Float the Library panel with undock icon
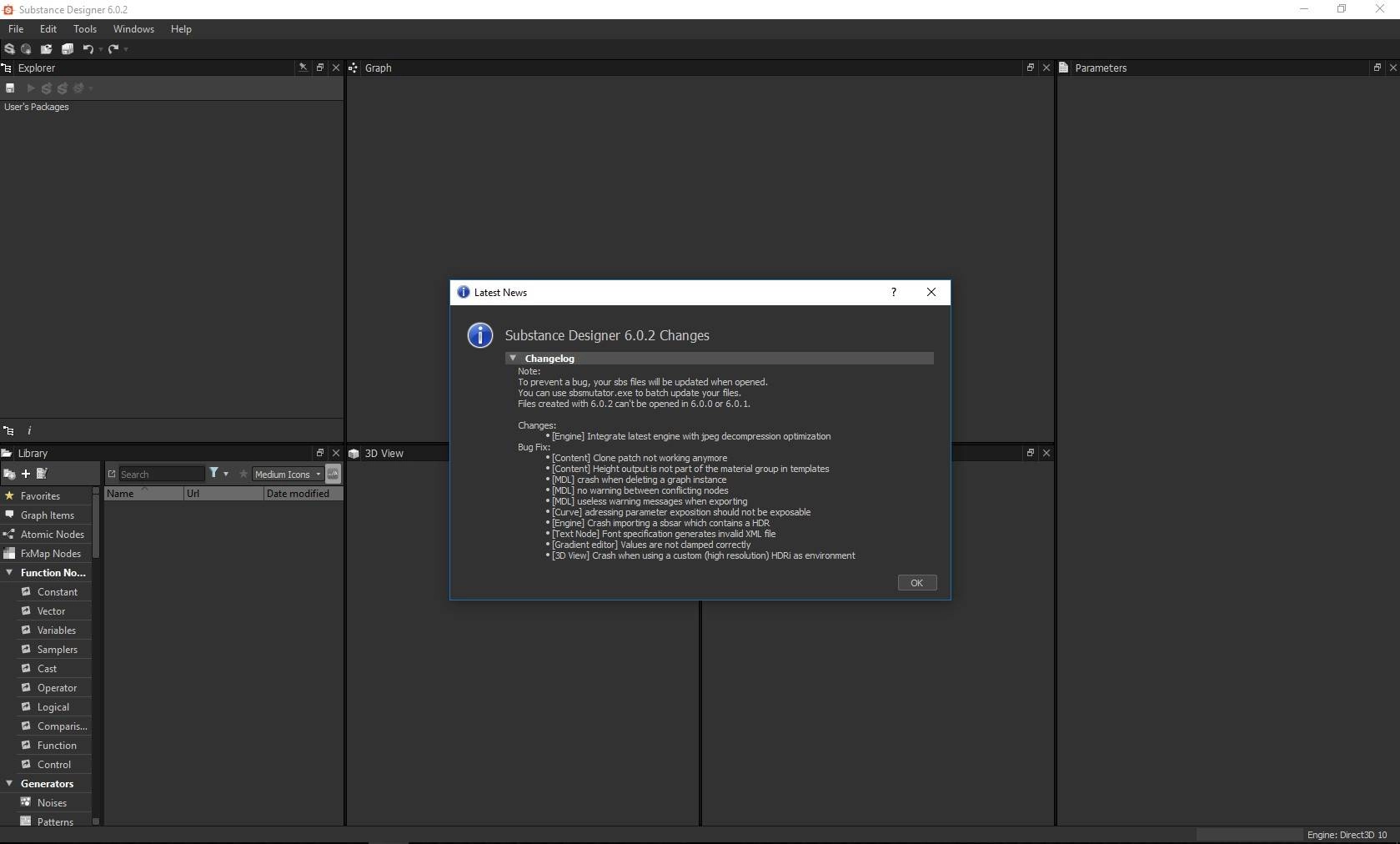 click(320, 453)
